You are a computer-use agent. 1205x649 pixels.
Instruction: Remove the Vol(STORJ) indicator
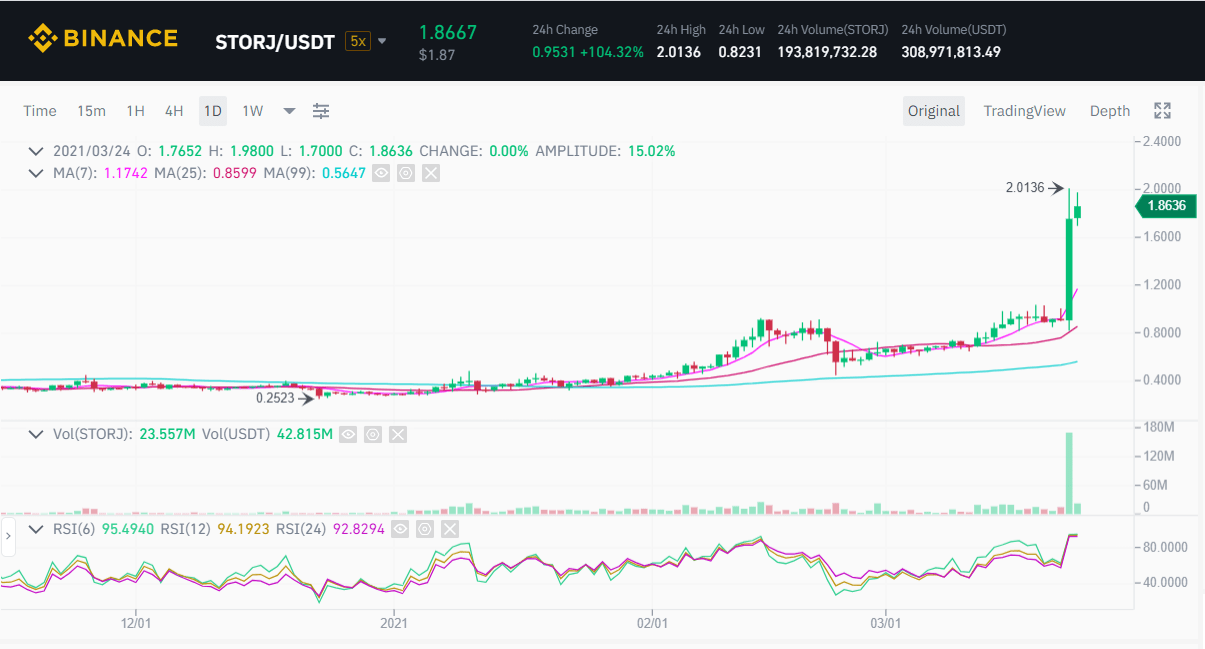pyautogui.click(x=397, y=434)
